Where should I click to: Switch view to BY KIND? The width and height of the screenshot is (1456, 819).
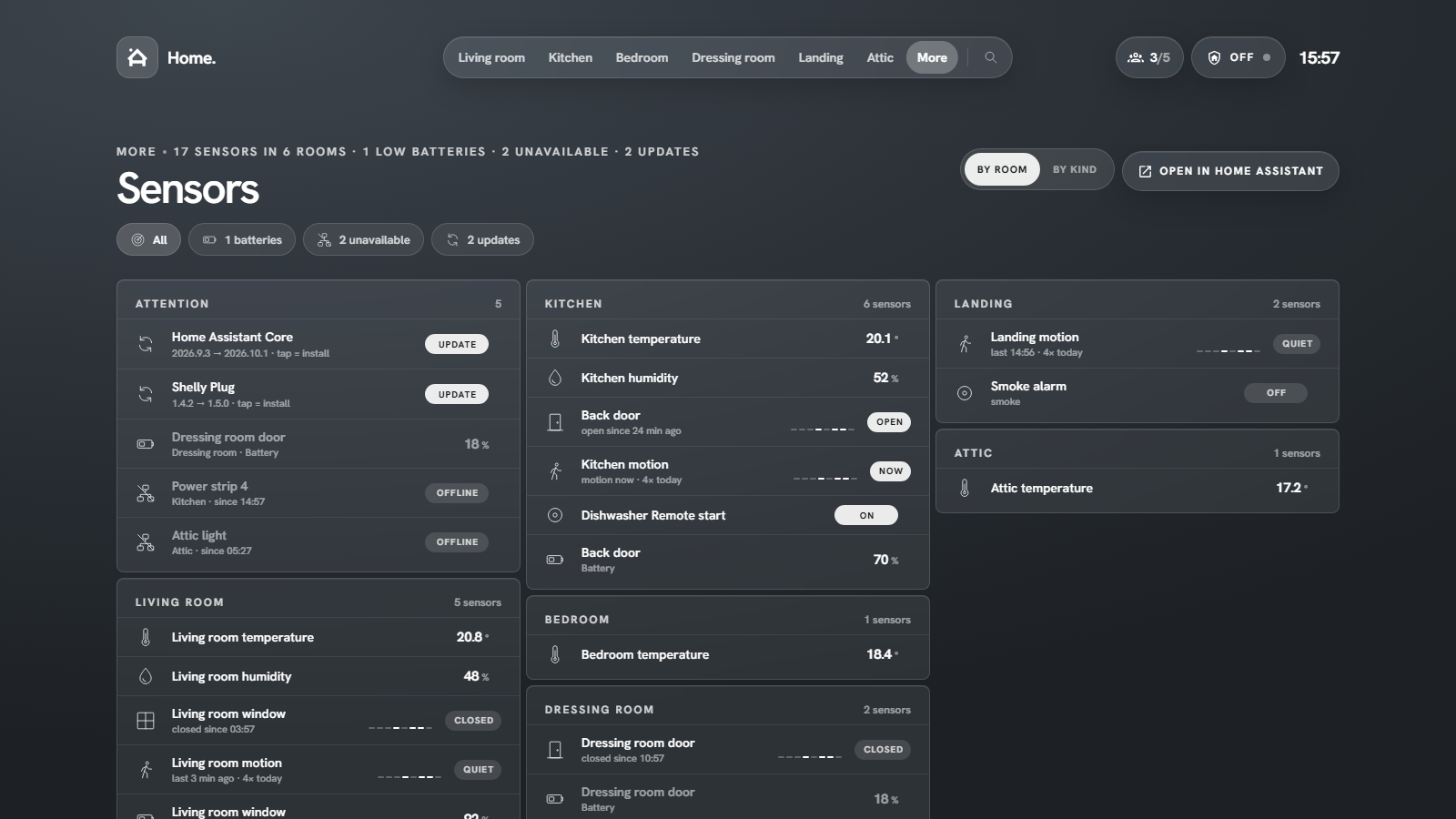tap(1075, 169)
